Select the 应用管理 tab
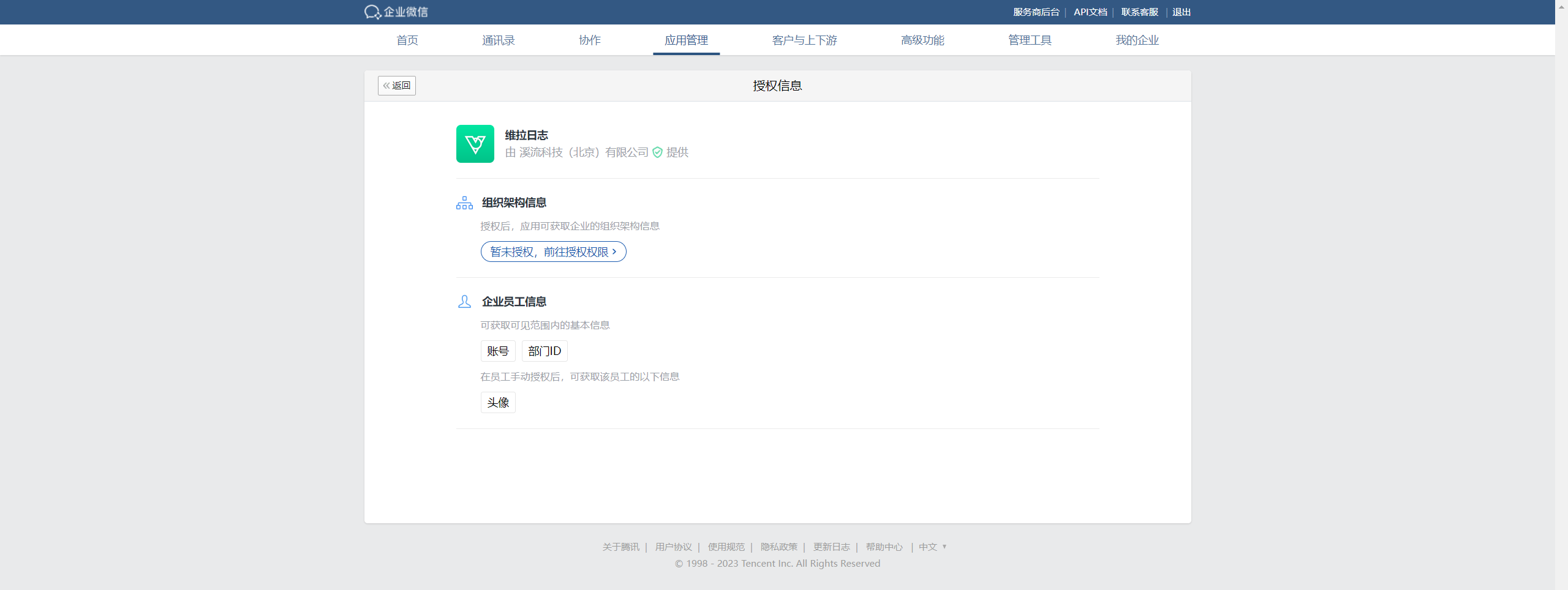Image resolution: width=1568 pixels, height=590 pixels. tap(686, 40)
